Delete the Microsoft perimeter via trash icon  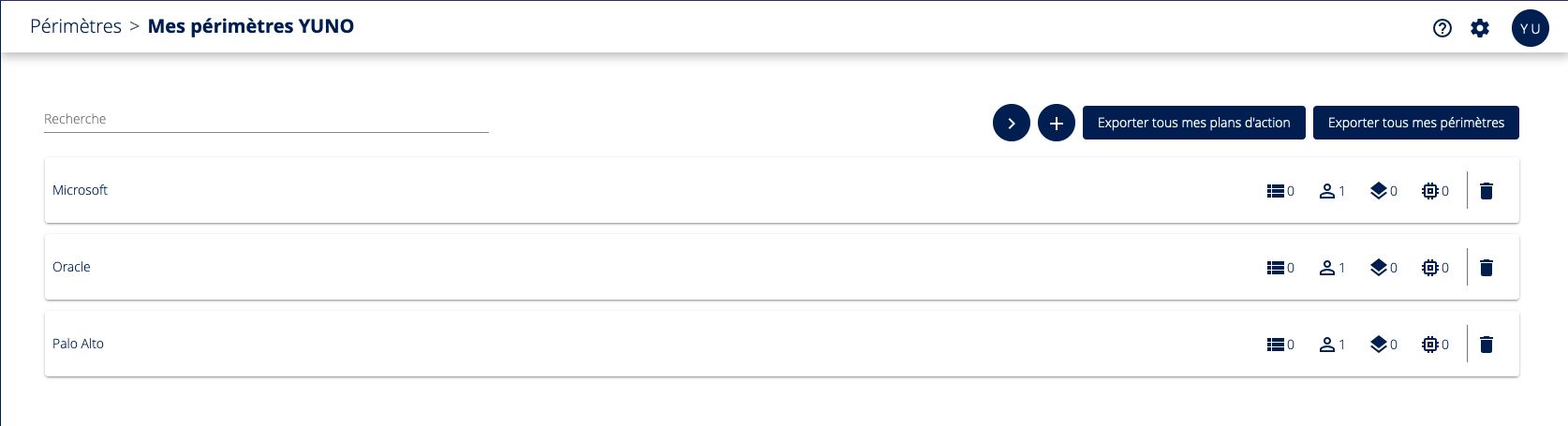coord(1487,191)
